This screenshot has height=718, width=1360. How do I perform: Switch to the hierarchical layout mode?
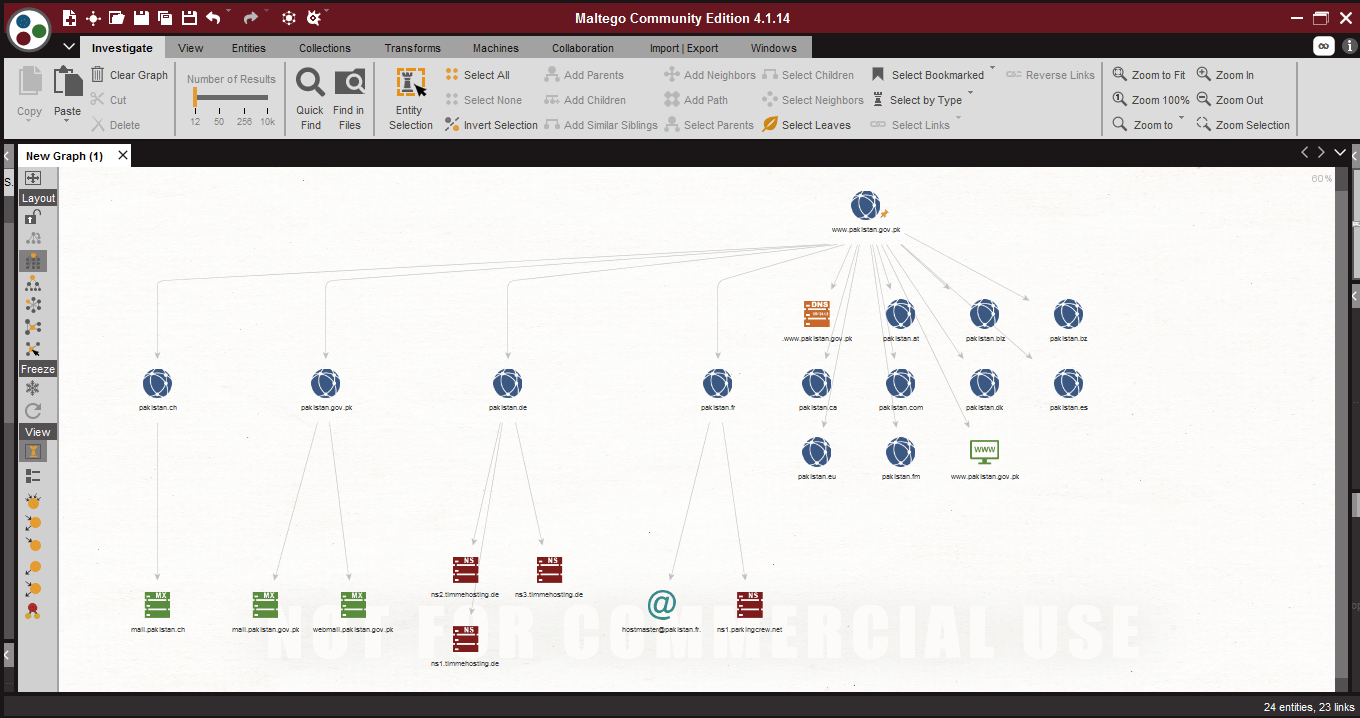tap(33, 283)
